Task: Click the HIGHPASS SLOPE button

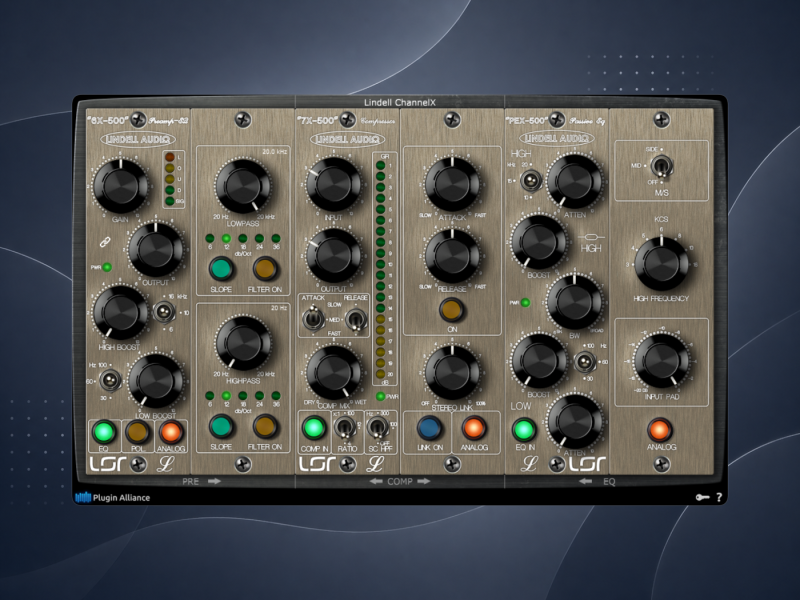Action: pyautogui.click(x=221, y=427)
